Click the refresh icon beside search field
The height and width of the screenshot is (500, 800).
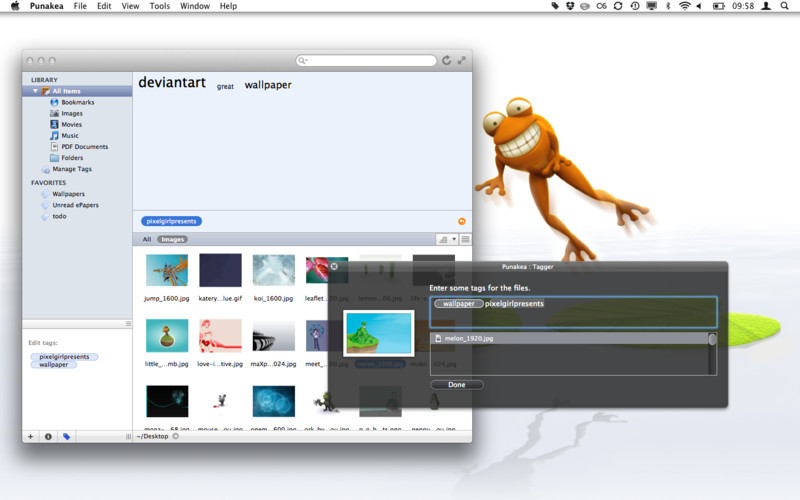point(446,61)
